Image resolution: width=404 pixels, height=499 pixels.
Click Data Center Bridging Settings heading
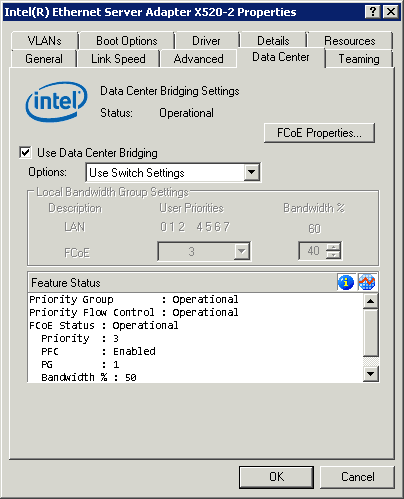click(x=170, y=91)
